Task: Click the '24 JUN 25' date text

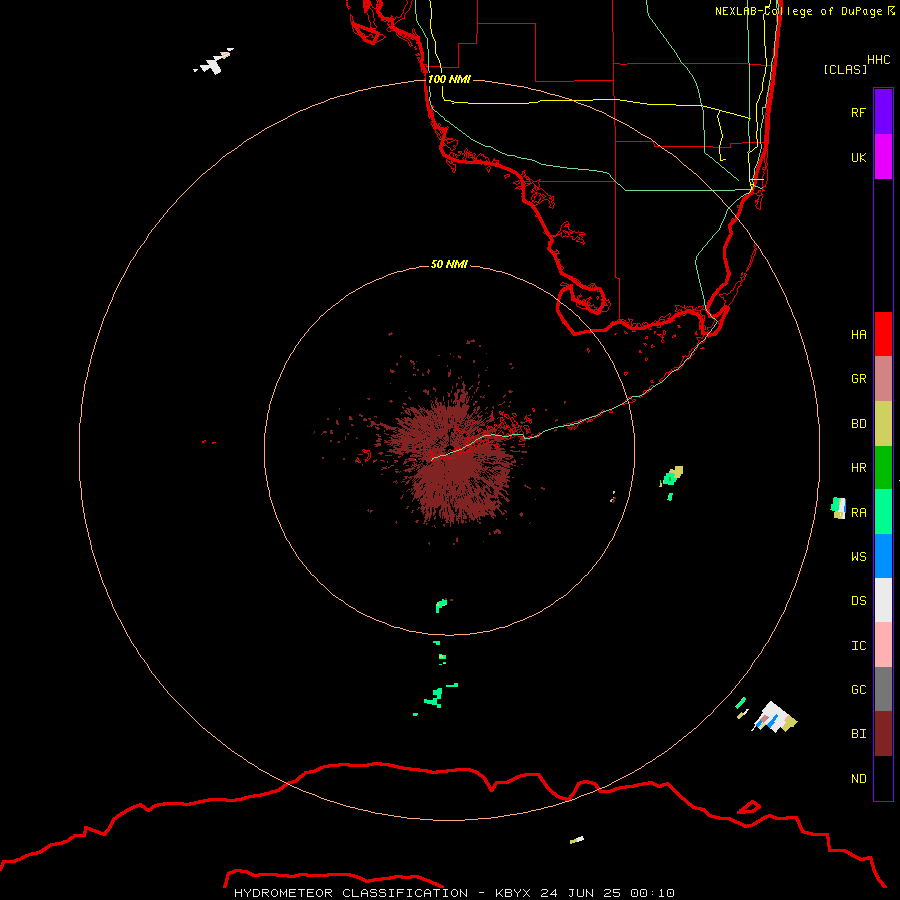Action: click(x=580, y=893)
